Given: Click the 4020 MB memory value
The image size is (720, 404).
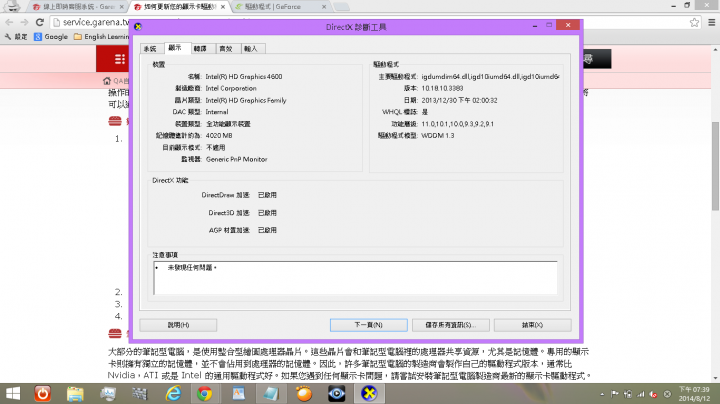Looking at the screenshot, I should pos(219,135).
